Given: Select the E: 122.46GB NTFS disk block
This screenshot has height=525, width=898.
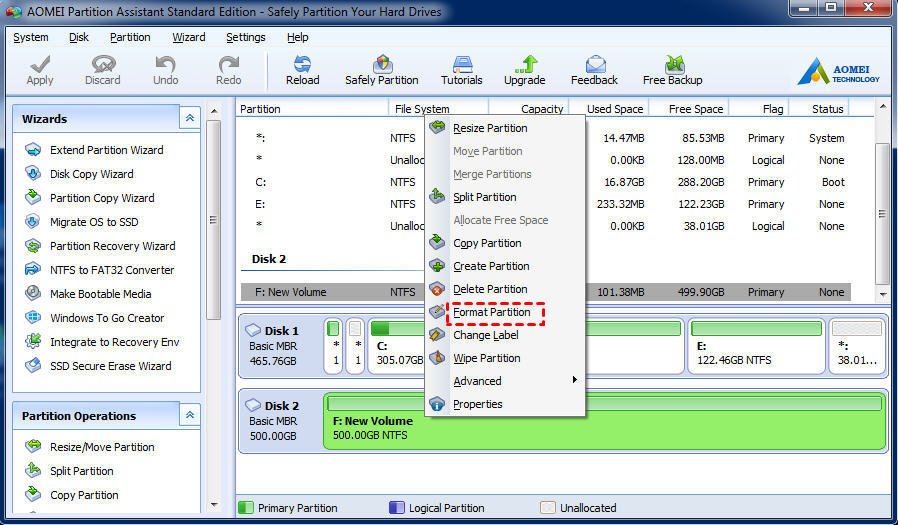Looking at the screenshot, I should (x=756, y=346).
